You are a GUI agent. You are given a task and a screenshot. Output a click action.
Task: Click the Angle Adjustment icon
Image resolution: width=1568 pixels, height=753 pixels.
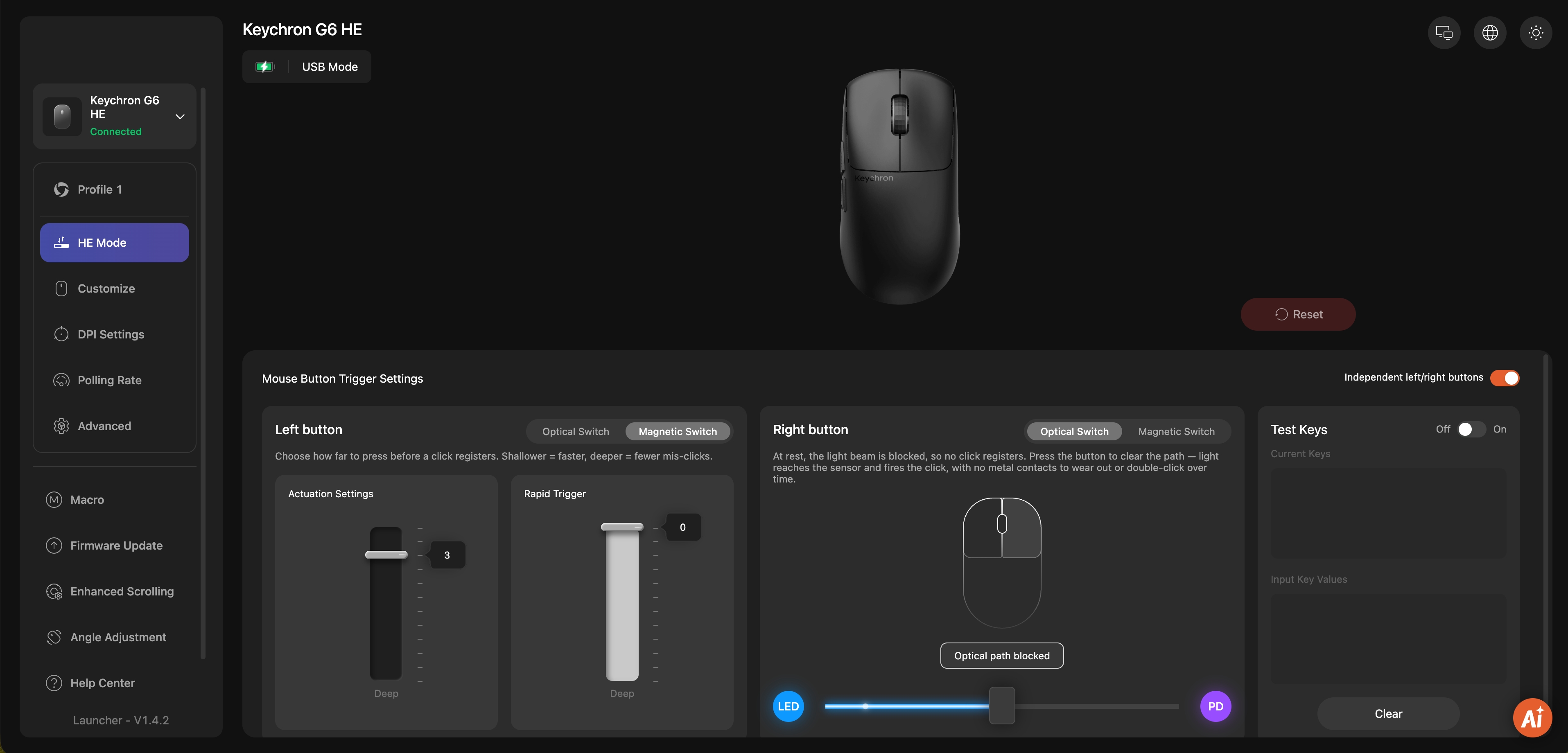coord(54,637)
